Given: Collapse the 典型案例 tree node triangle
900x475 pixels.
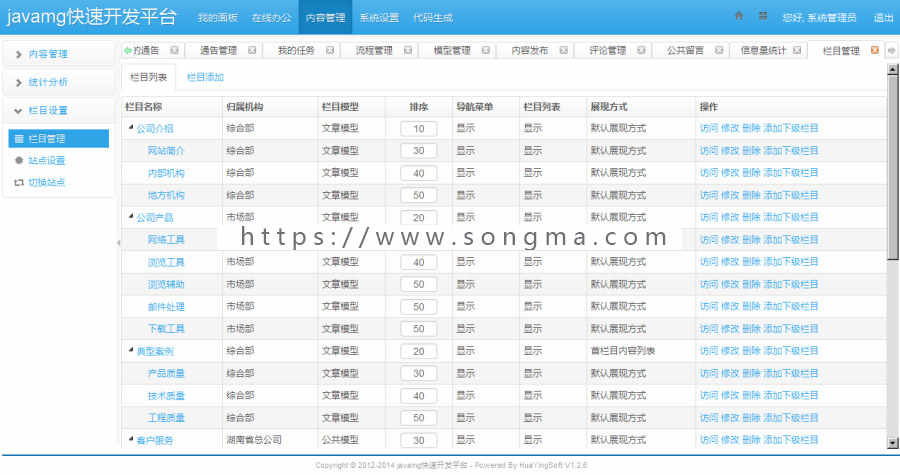Looking at the screenshot, I should point(131,350).
